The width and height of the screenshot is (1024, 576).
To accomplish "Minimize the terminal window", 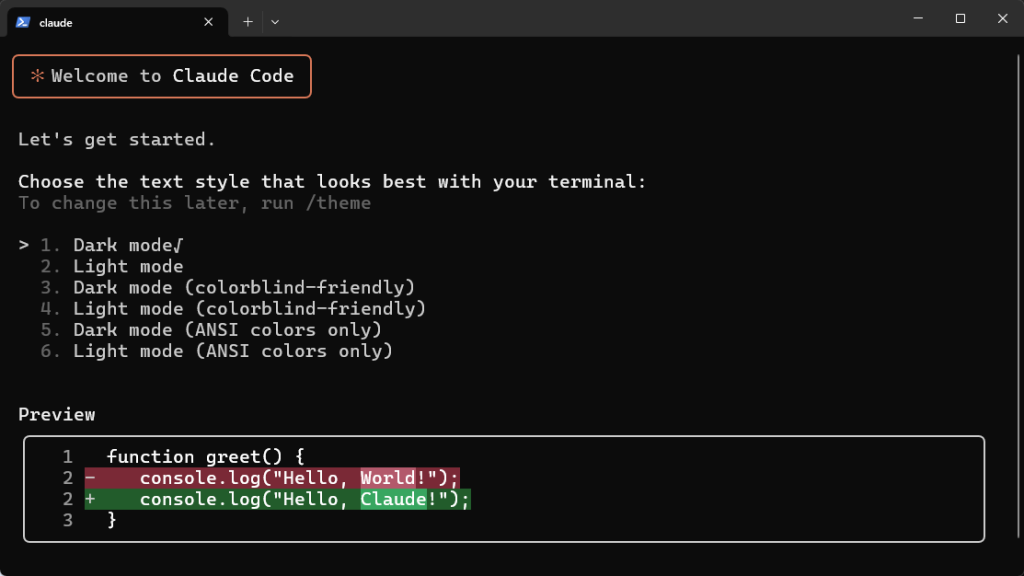I will point(918,18).
